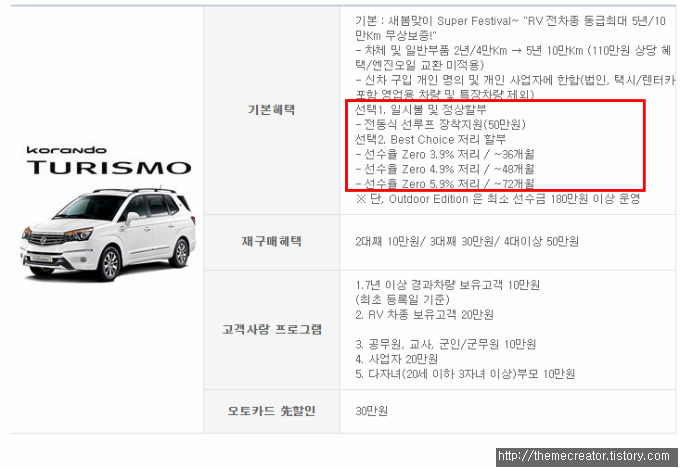Click the 선택1. 일시불 및 정상할부 line

(421, 110)
